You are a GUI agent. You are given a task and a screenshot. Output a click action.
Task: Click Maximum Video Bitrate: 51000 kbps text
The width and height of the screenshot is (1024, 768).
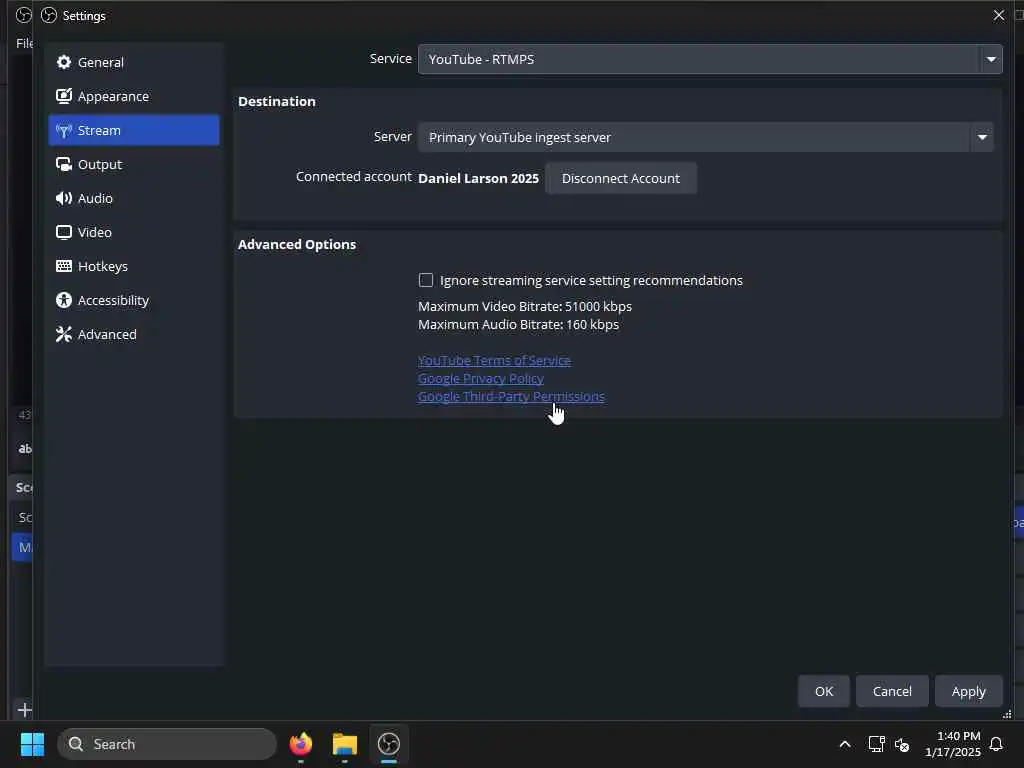coord(525,306)
